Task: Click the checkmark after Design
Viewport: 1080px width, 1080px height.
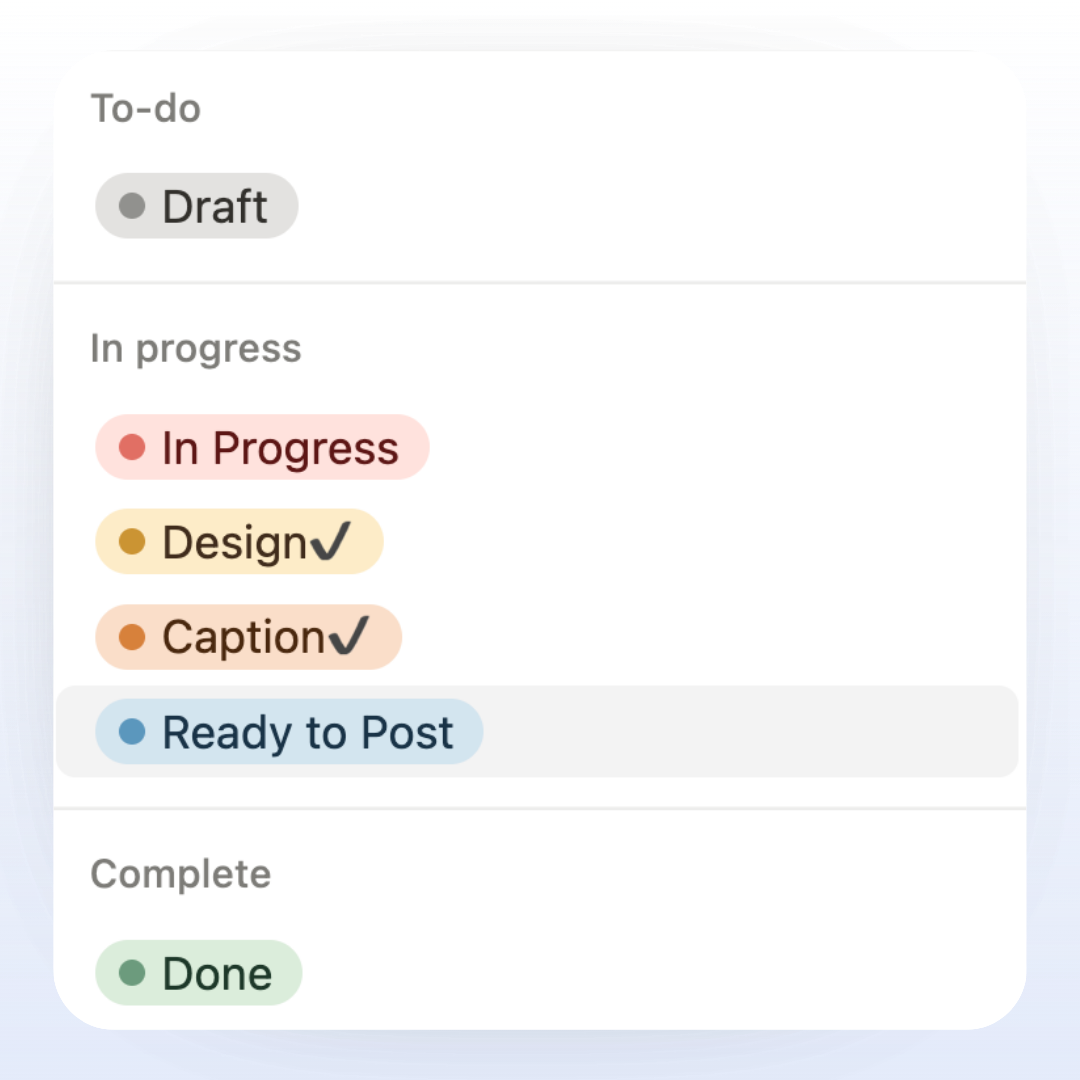Action: [330, 542]
